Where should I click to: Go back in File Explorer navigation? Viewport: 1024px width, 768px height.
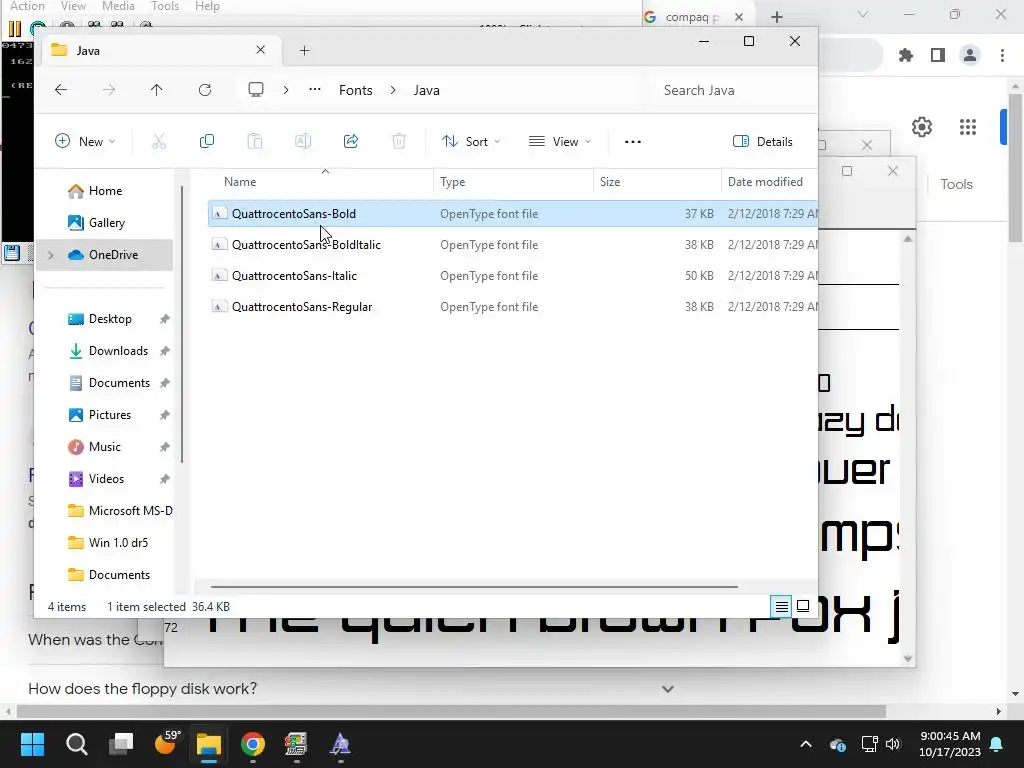click(61, 90)
